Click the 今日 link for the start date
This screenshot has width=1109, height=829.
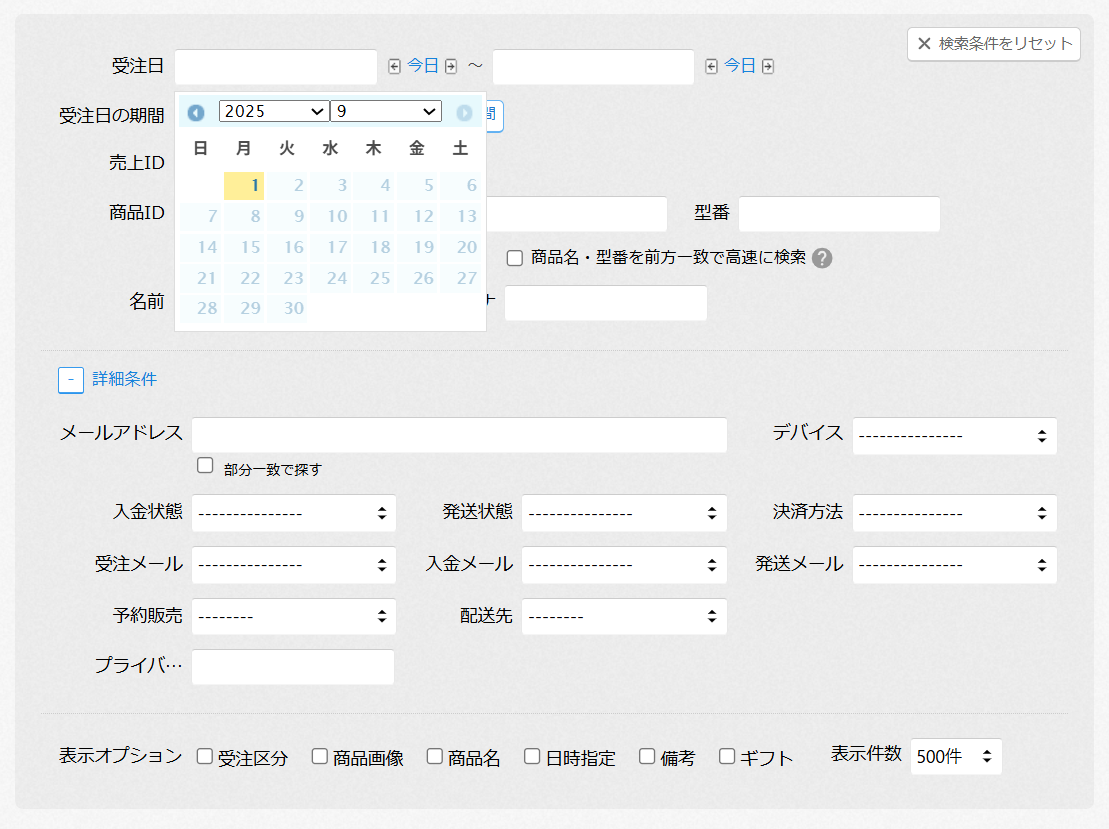click(x=423, y=66)
